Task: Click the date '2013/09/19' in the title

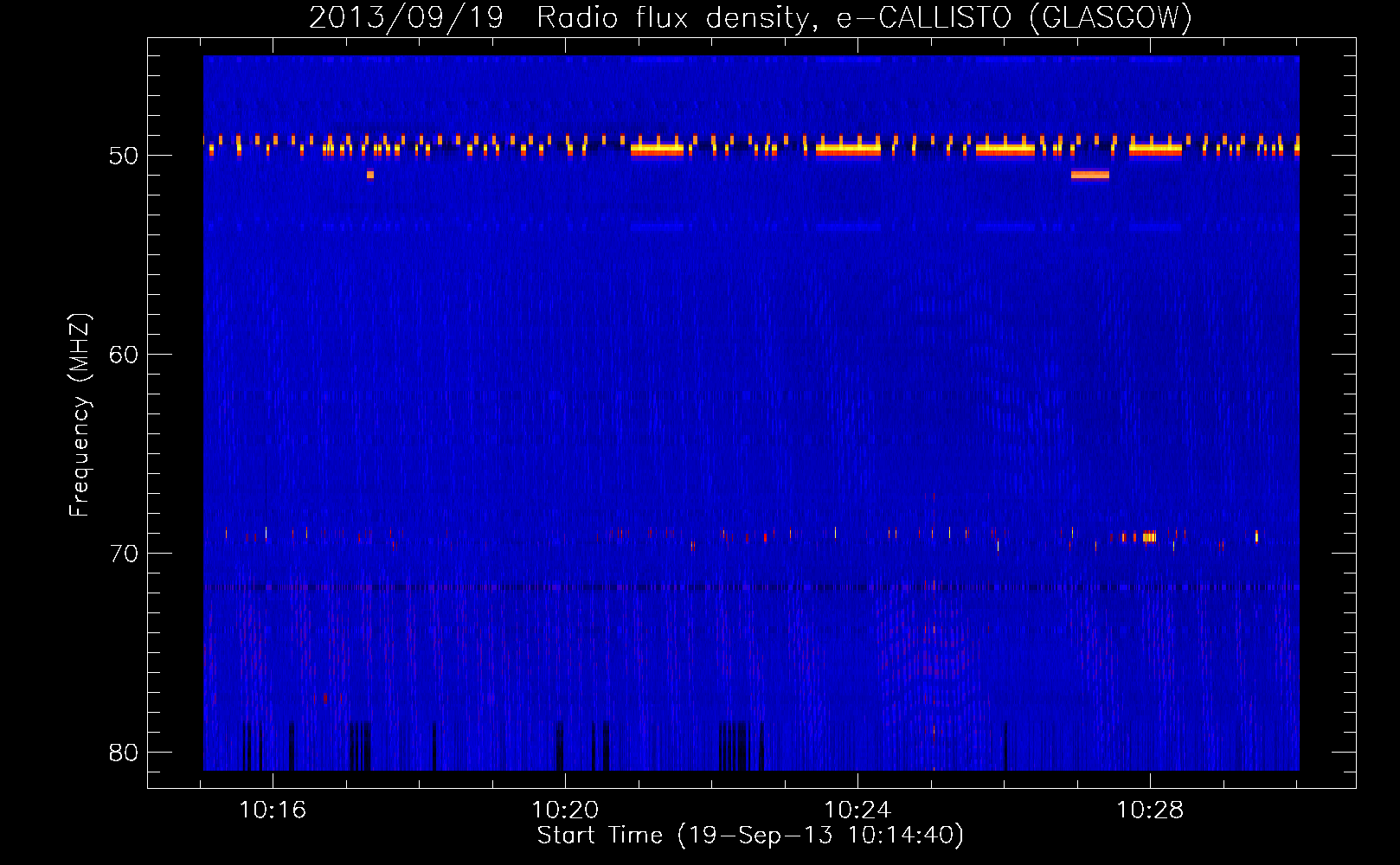Action: [406, 17]
